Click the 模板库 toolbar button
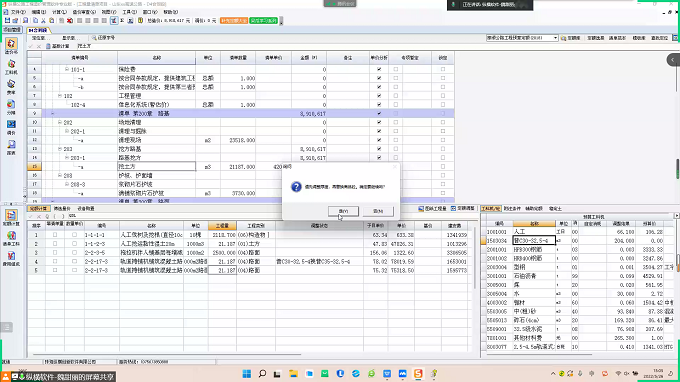 tap(639, 38)
